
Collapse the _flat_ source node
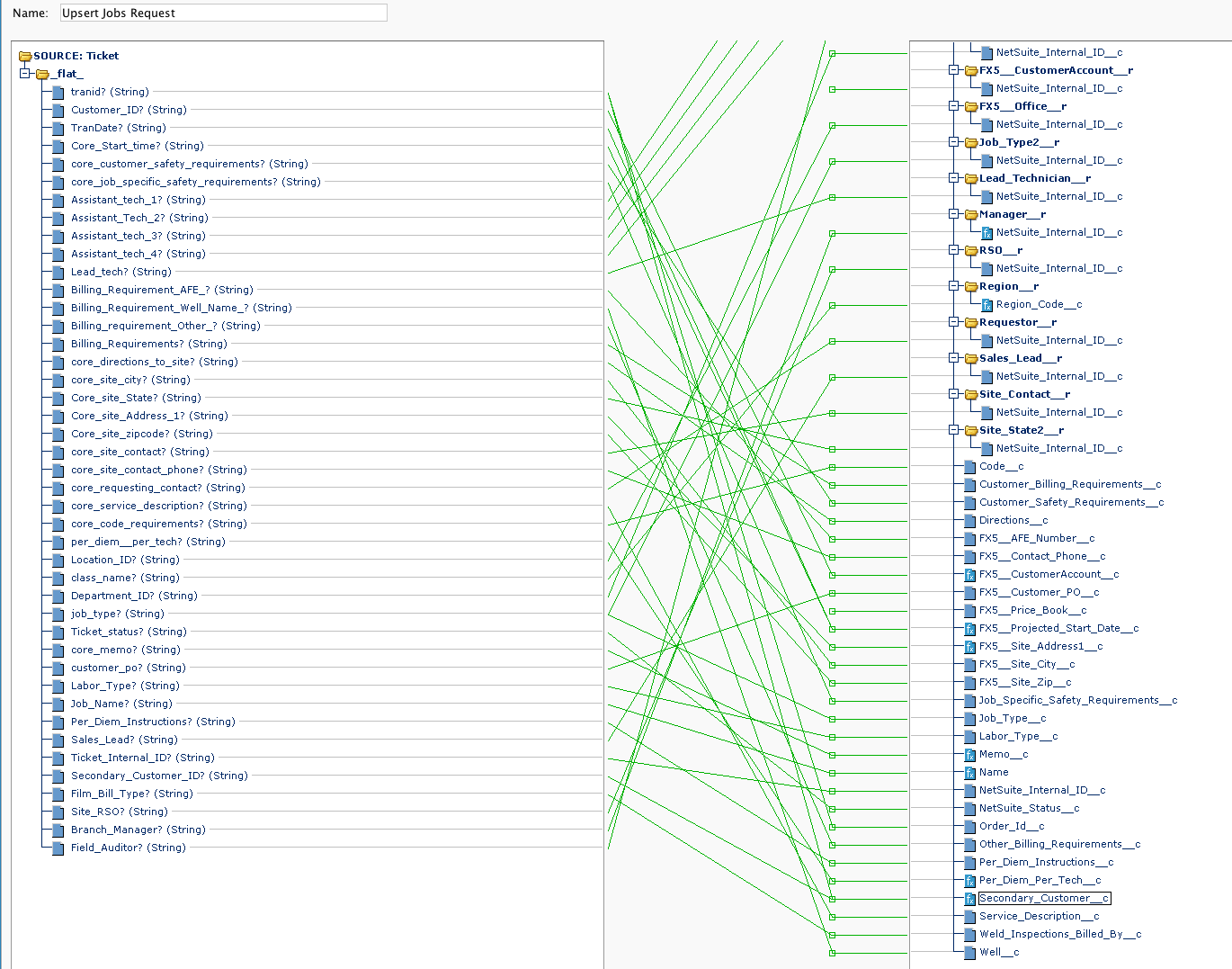click(x=25, y=74)
